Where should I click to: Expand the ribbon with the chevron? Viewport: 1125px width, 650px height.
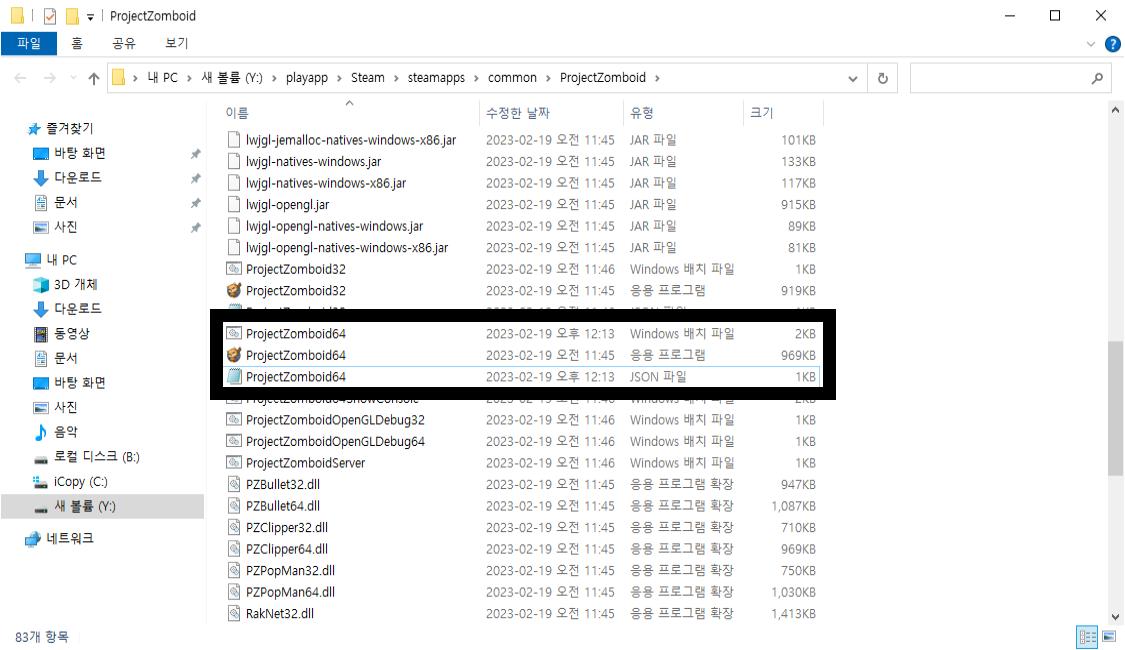pos(1091,44)
